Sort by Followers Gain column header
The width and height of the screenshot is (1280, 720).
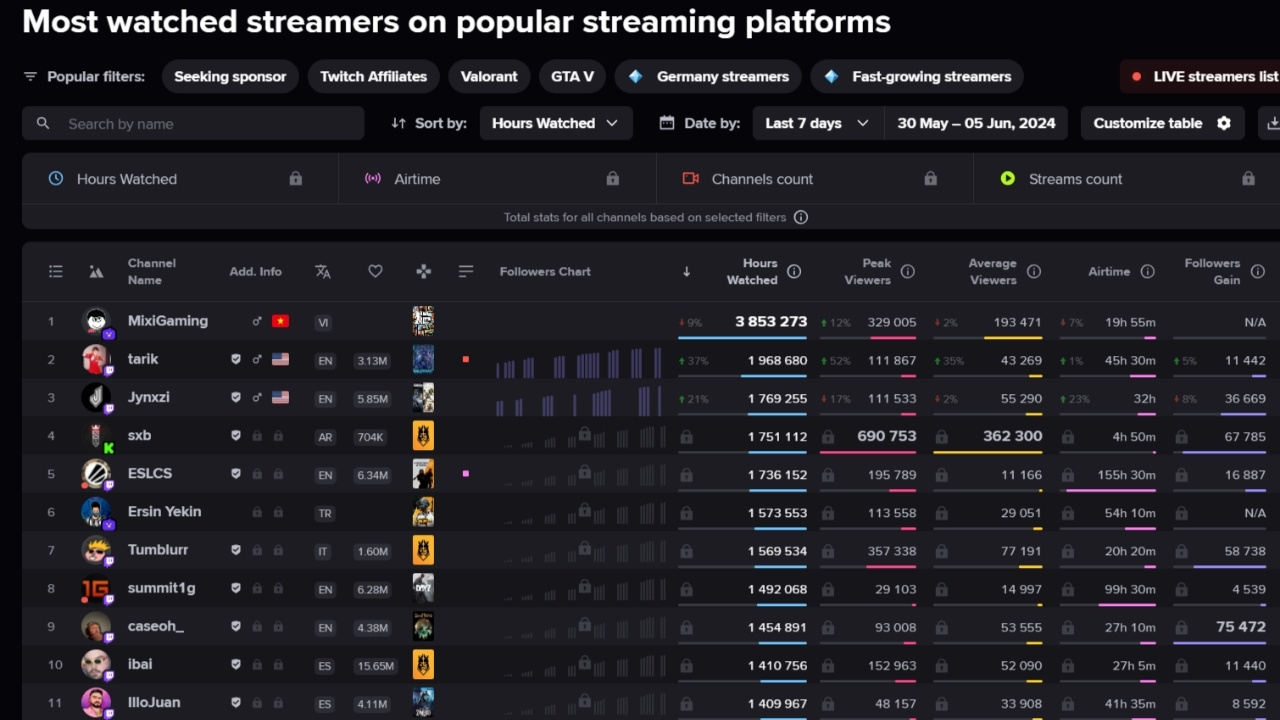click(x=1212, y=271)
